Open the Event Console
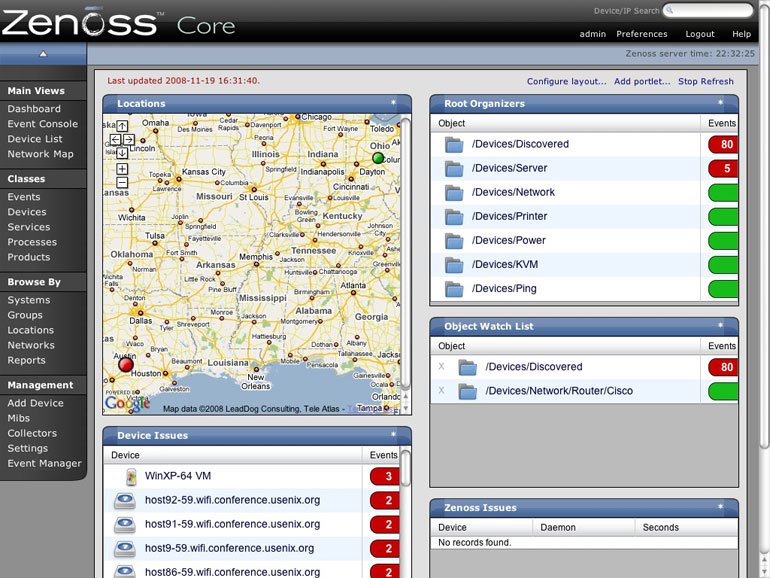Viewport: 770px width, 578px height. 43,124
